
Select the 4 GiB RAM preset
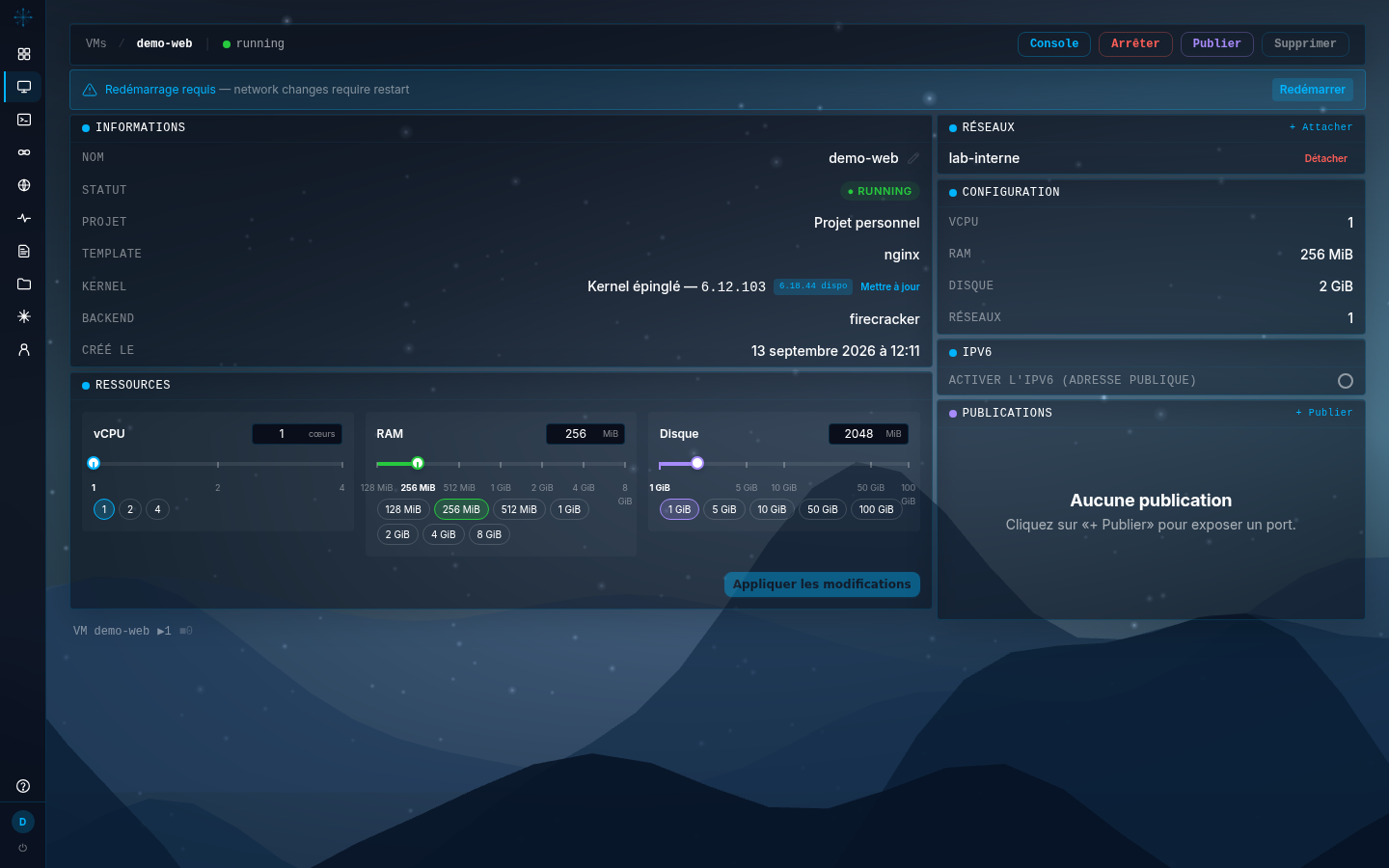click(444, 534)
